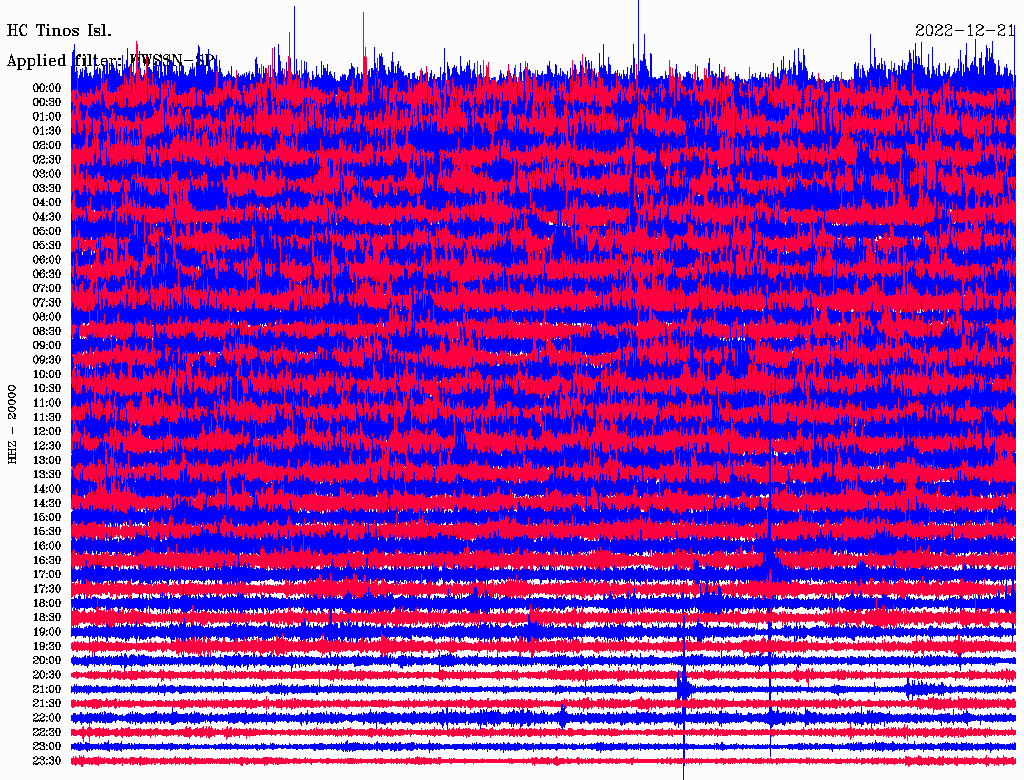The image size is (1024, 780).
Task: Select the 12:00 time label
Action: [47, 431]
